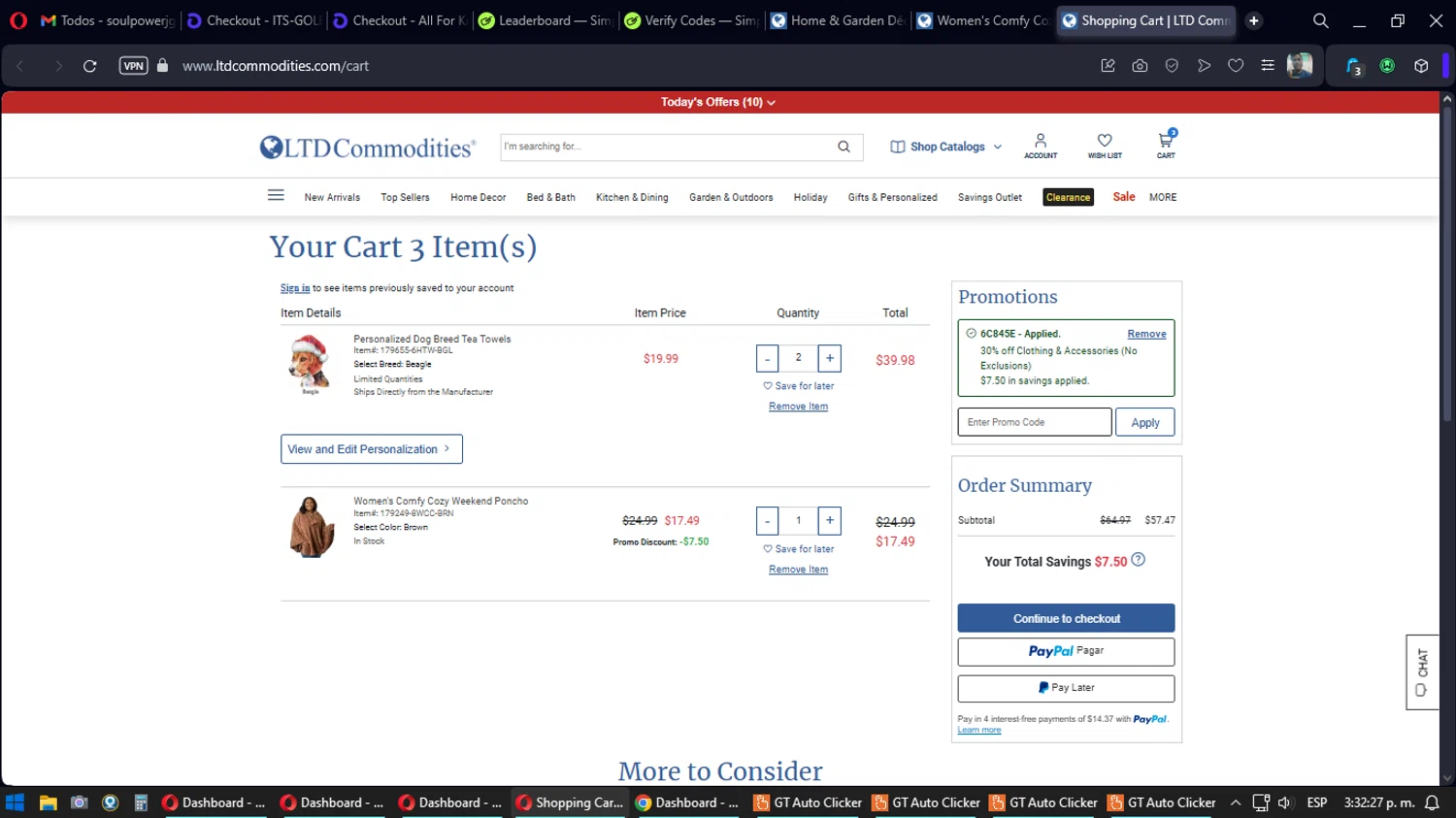Open the notifications bell in system tray

pyautogui.click(x=1432, y=802)
